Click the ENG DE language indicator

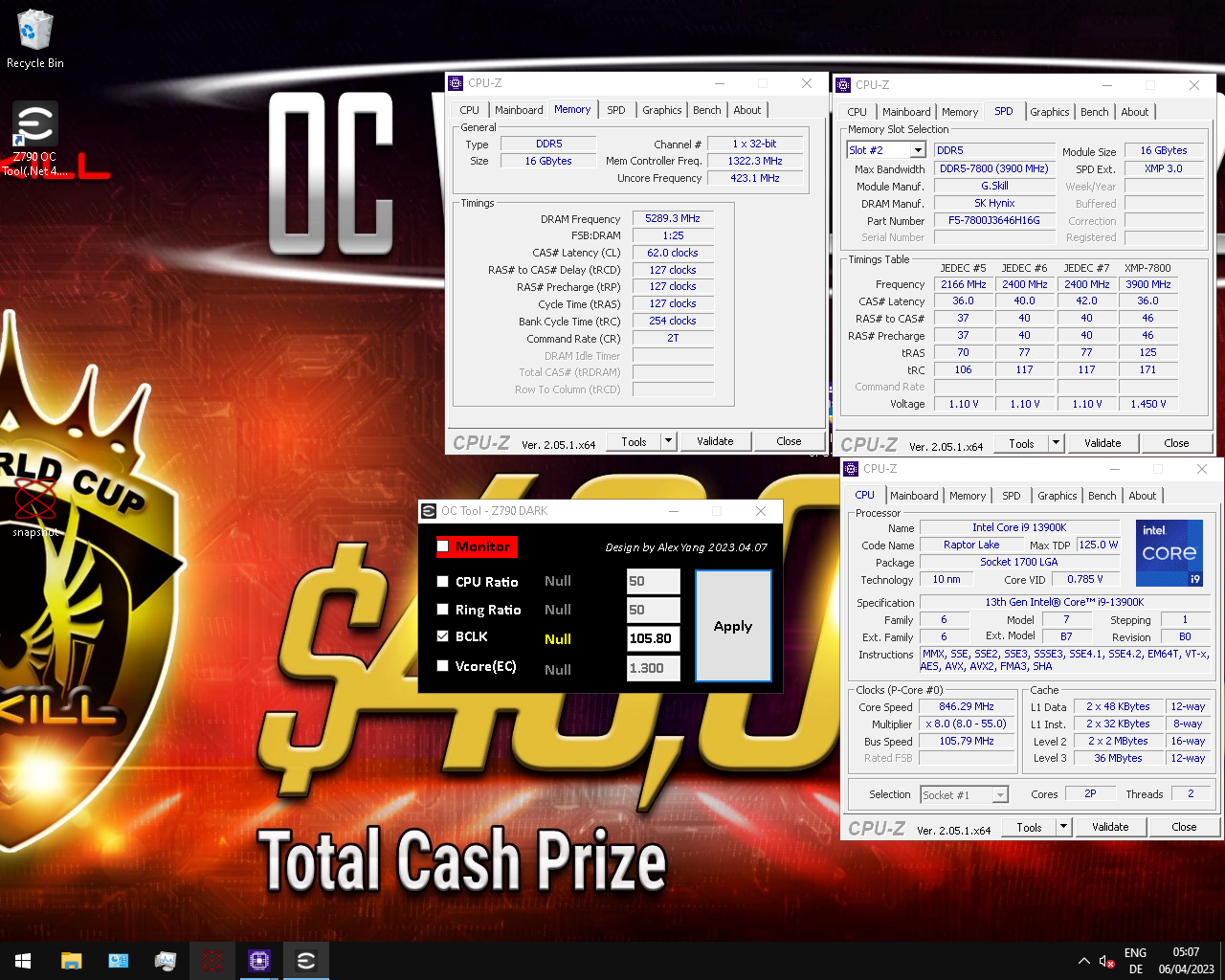[x=1136, y=961]
